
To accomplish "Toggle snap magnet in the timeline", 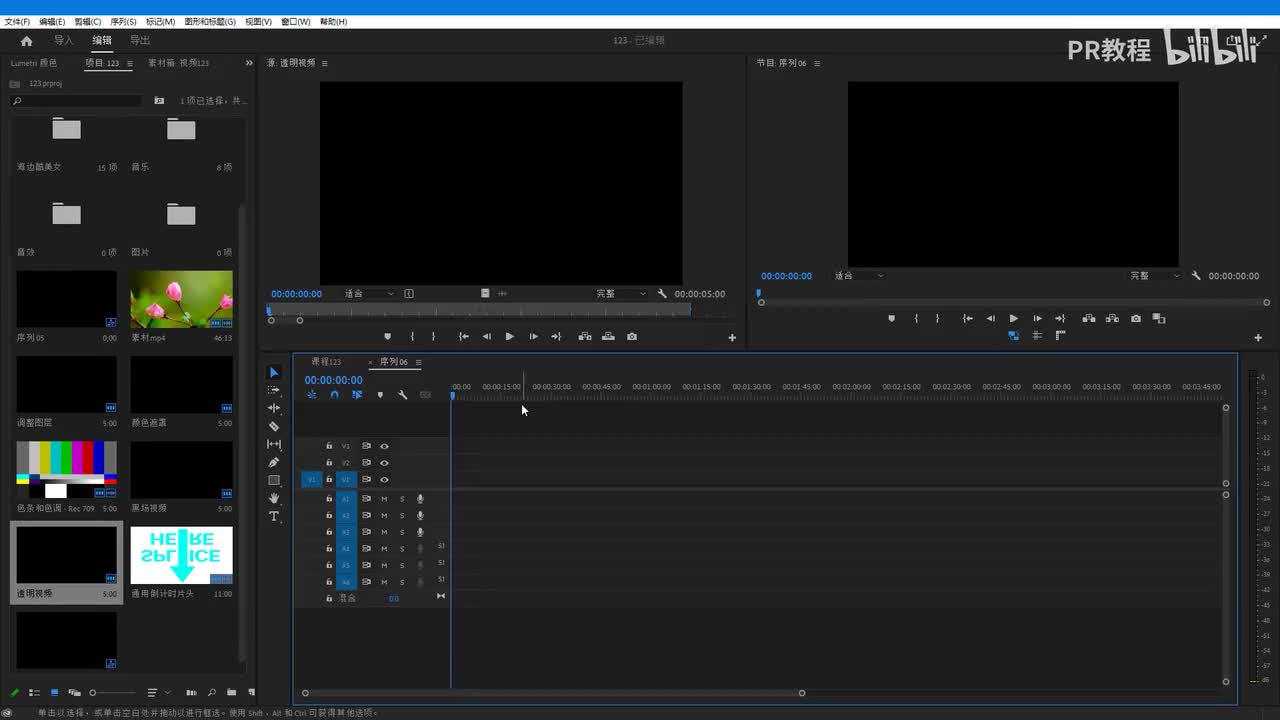I will coord(334,395).
